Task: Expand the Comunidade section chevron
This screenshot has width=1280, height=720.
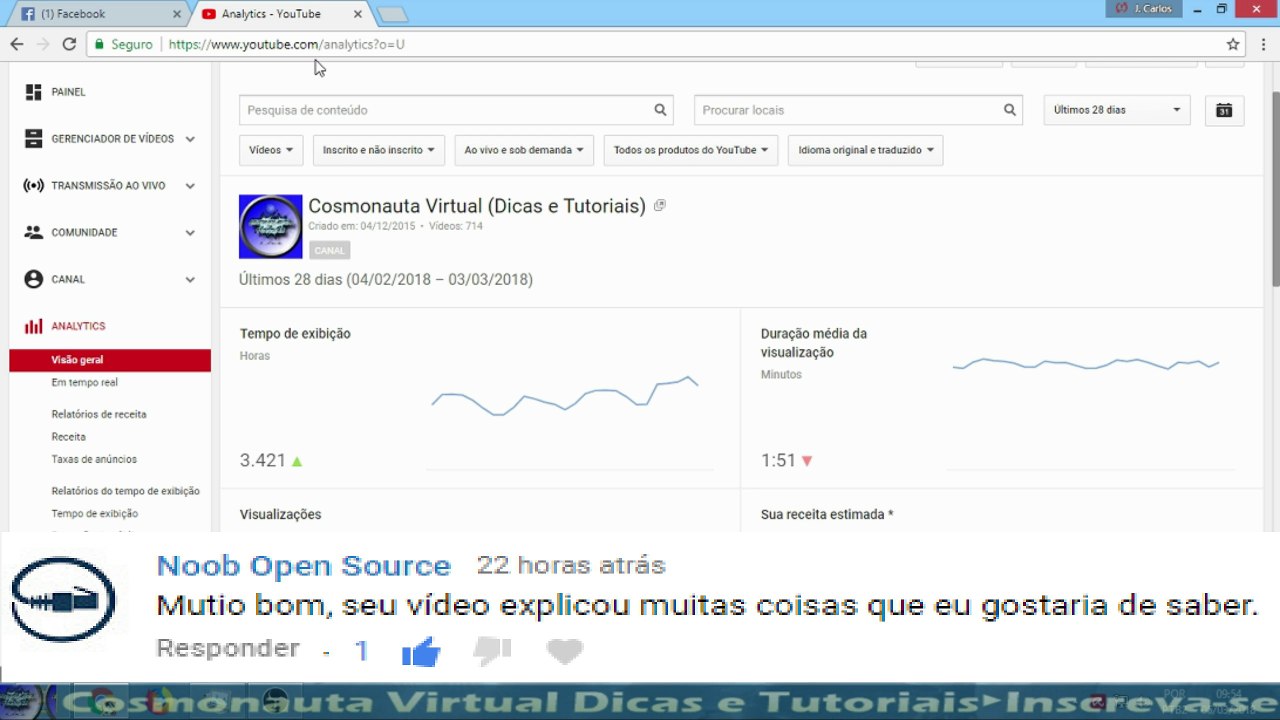Action: point(190,233)
